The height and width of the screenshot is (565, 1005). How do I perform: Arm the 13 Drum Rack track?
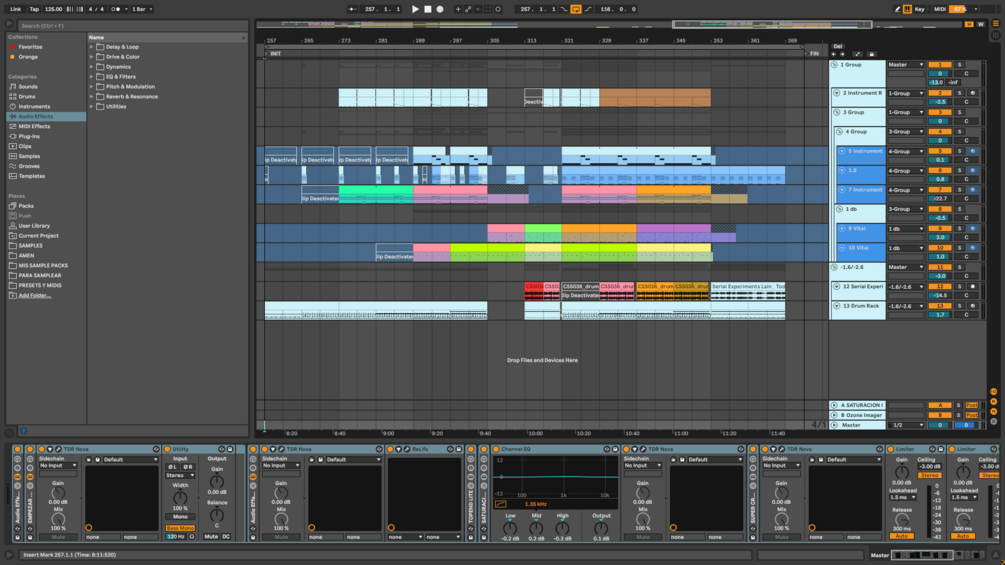point(972,306)
